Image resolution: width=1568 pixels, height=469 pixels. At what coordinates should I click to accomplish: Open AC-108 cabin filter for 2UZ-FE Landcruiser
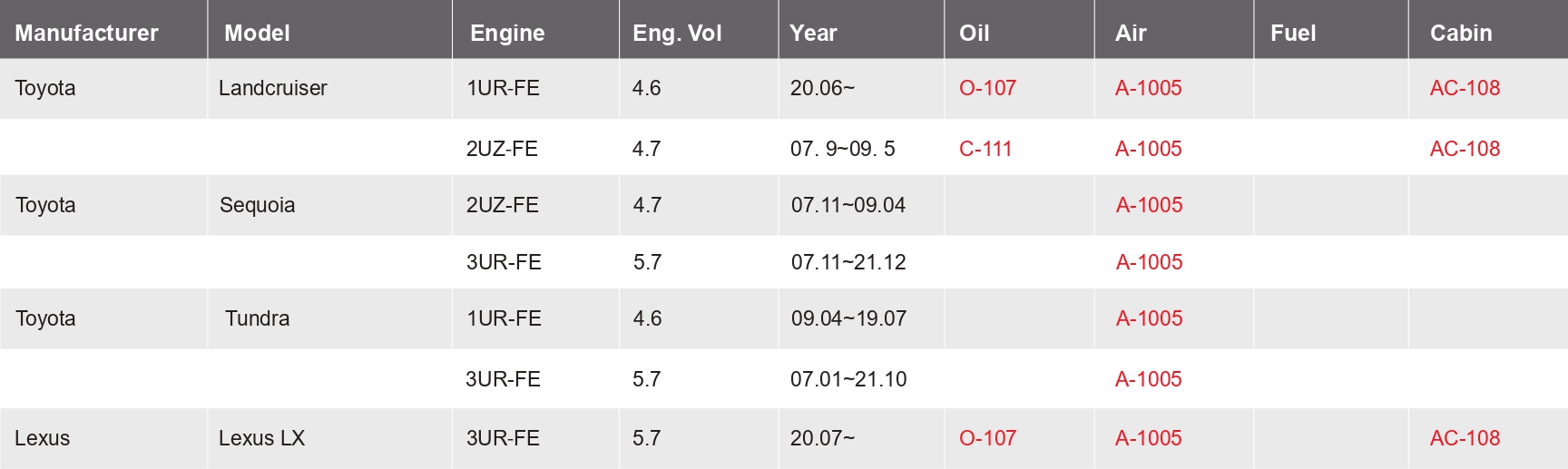[1465, 149]
